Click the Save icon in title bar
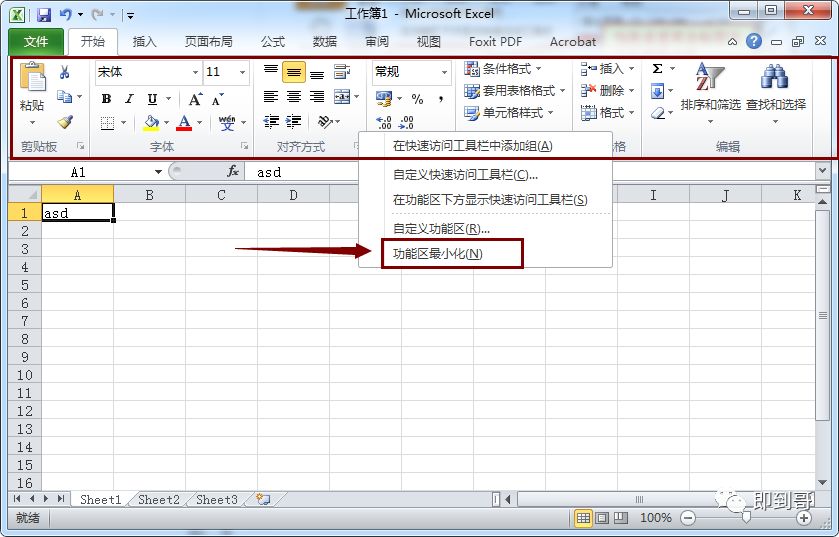 coord(43,15)
